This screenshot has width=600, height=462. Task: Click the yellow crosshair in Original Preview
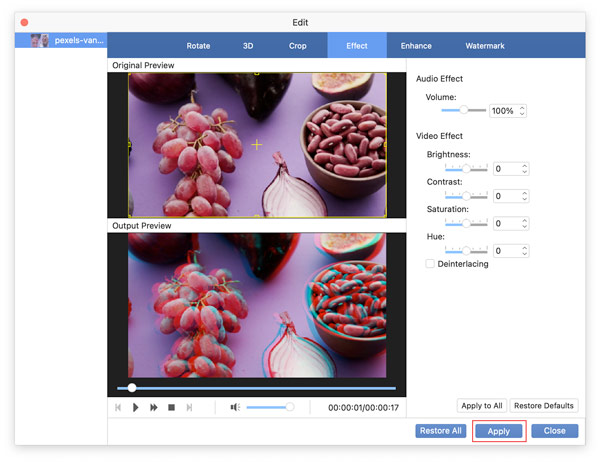pos(257,145)
